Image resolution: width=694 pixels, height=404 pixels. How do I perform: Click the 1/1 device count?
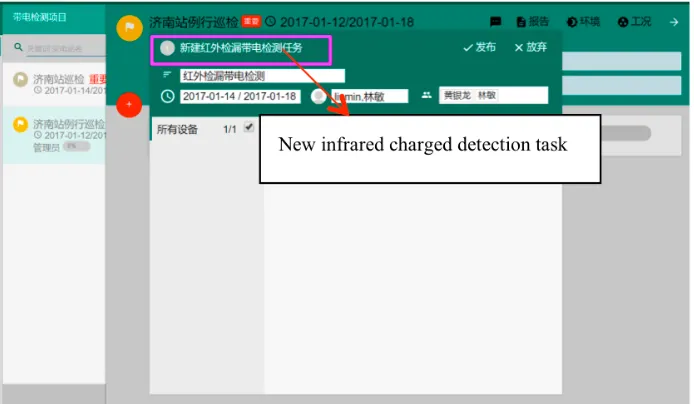pos(230,129)
